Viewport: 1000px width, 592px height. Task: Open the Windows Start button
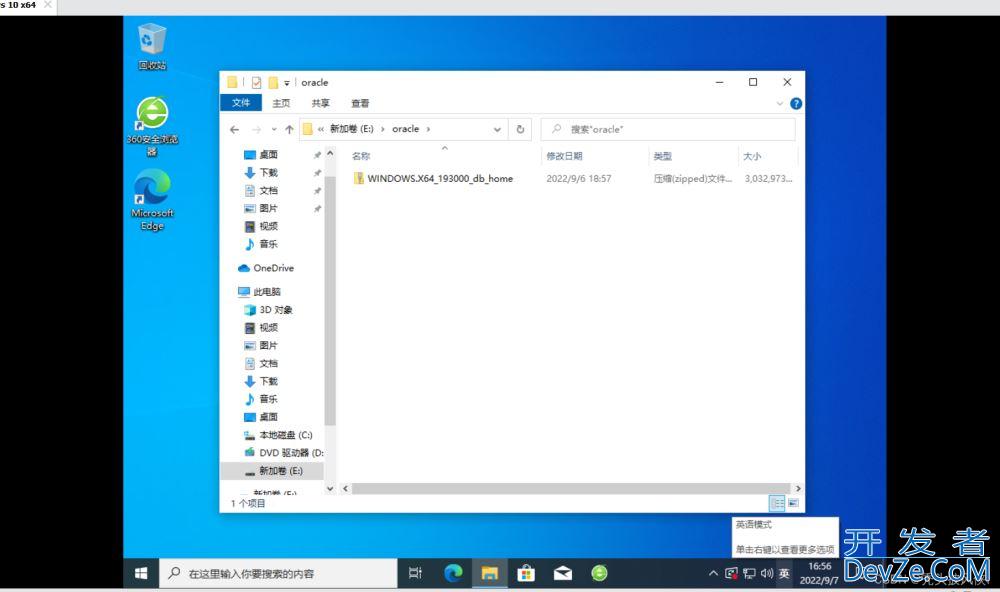click(x=141, y=573)
